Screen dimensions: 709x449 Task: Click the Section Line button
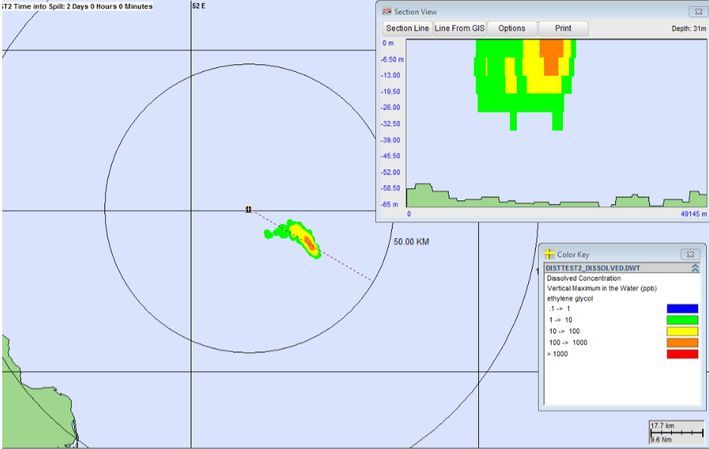(407, 28)
